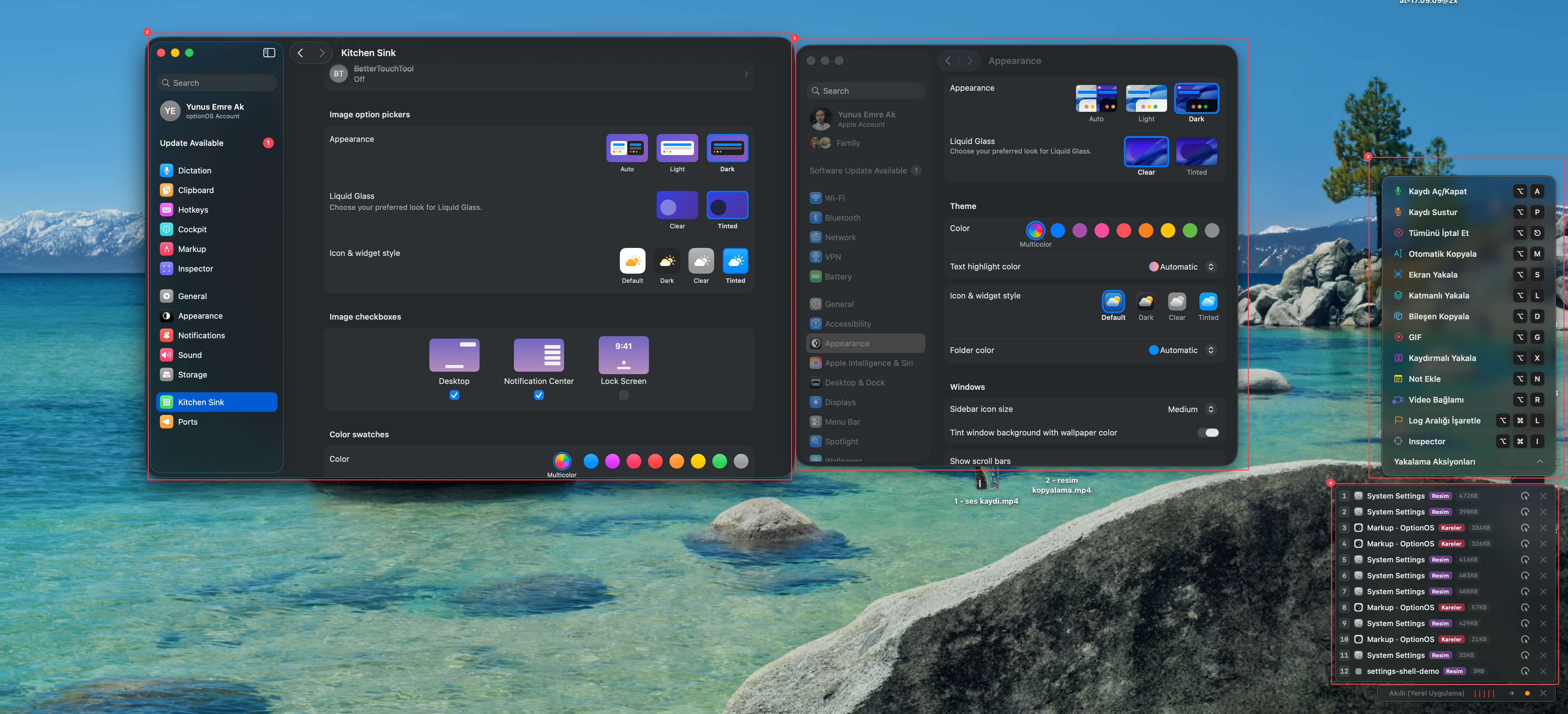Toggle tint window background with wallpaper color
Screen dimensions: 1568x714
[1208, 433]
